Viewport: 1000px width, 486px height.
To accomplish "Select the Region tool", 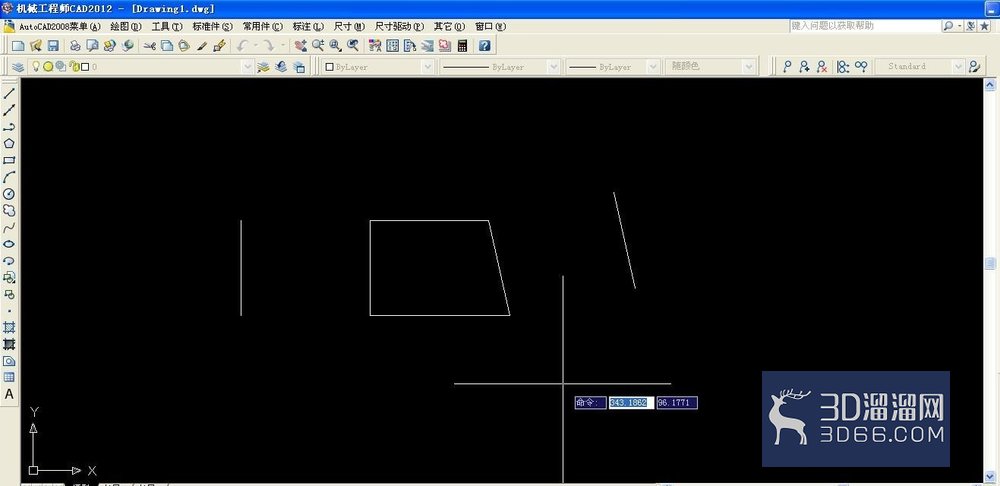I will click(x=9, y=361).
